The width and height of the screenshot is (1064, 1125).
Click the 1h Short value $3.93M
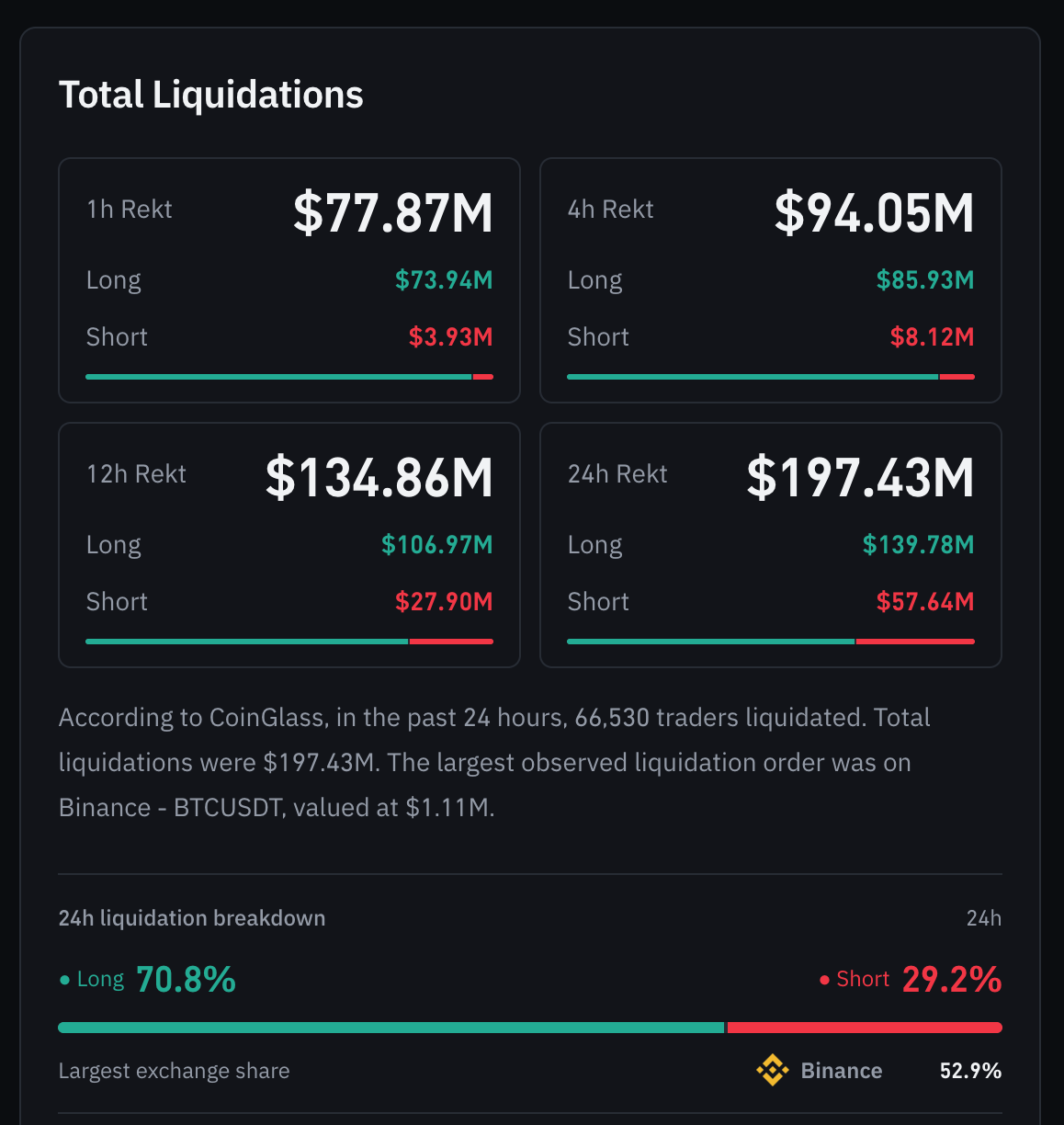(x=450, y=337)
